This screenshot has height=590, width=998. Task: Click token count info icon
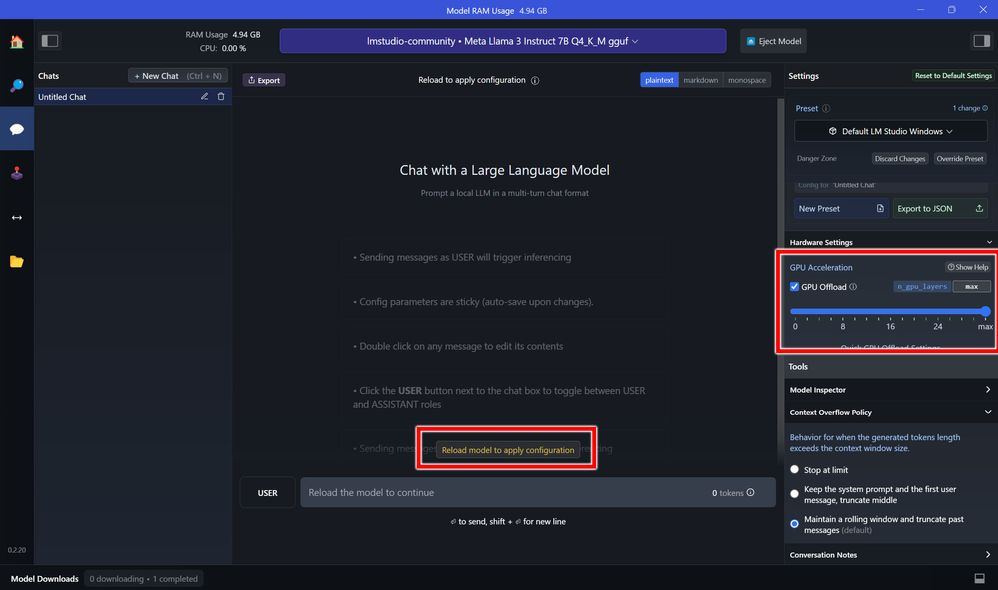(750, 492)
